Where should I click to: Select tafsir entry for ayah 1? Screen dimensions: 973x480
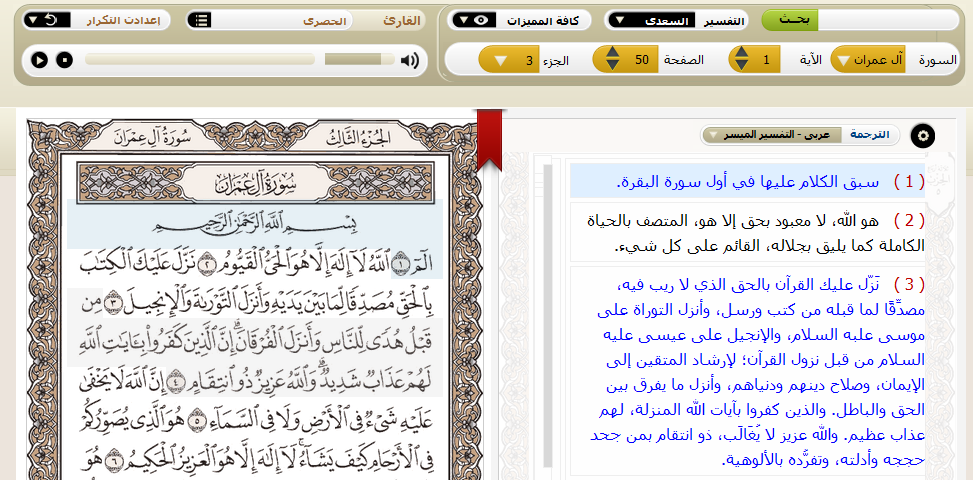tap(747, 181)
